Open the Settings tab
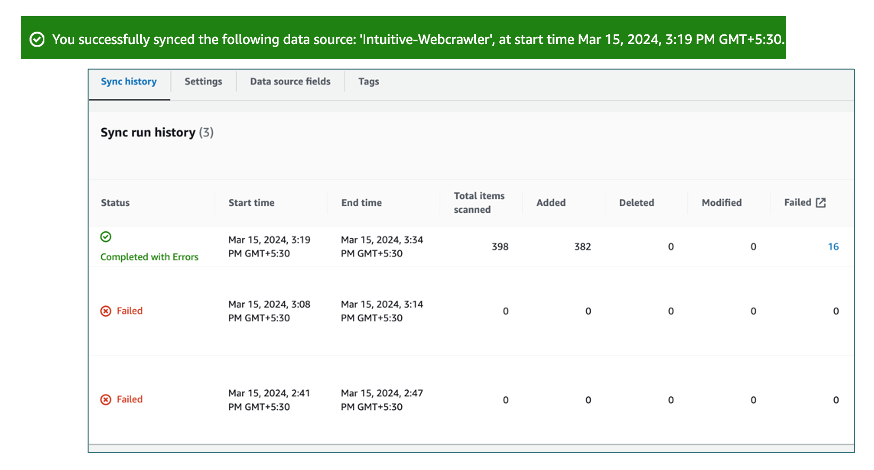This screenshot has height=470, width=874. tap(203, 82)
